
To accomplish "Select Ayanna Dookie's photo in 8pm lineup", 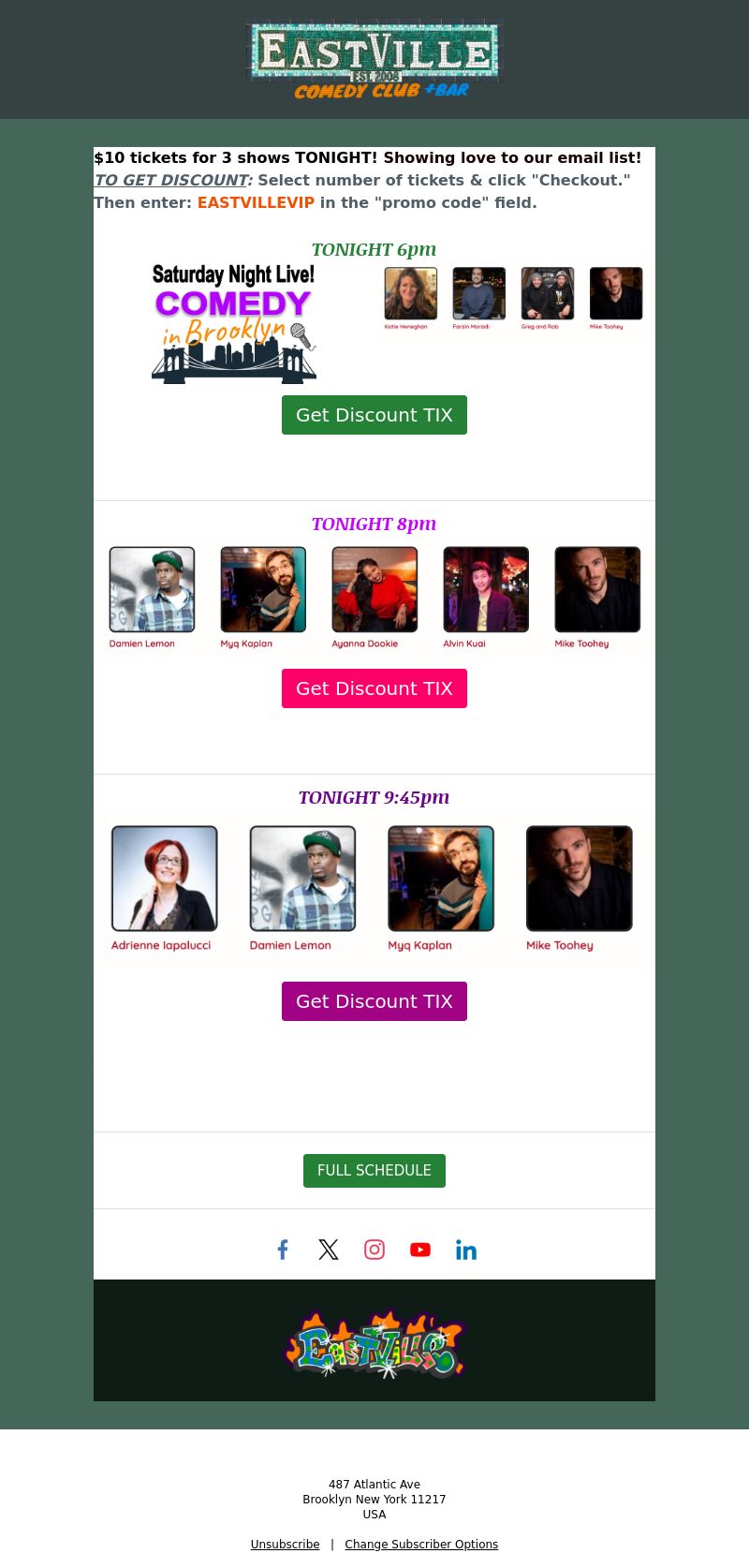I will coord(374,590).
